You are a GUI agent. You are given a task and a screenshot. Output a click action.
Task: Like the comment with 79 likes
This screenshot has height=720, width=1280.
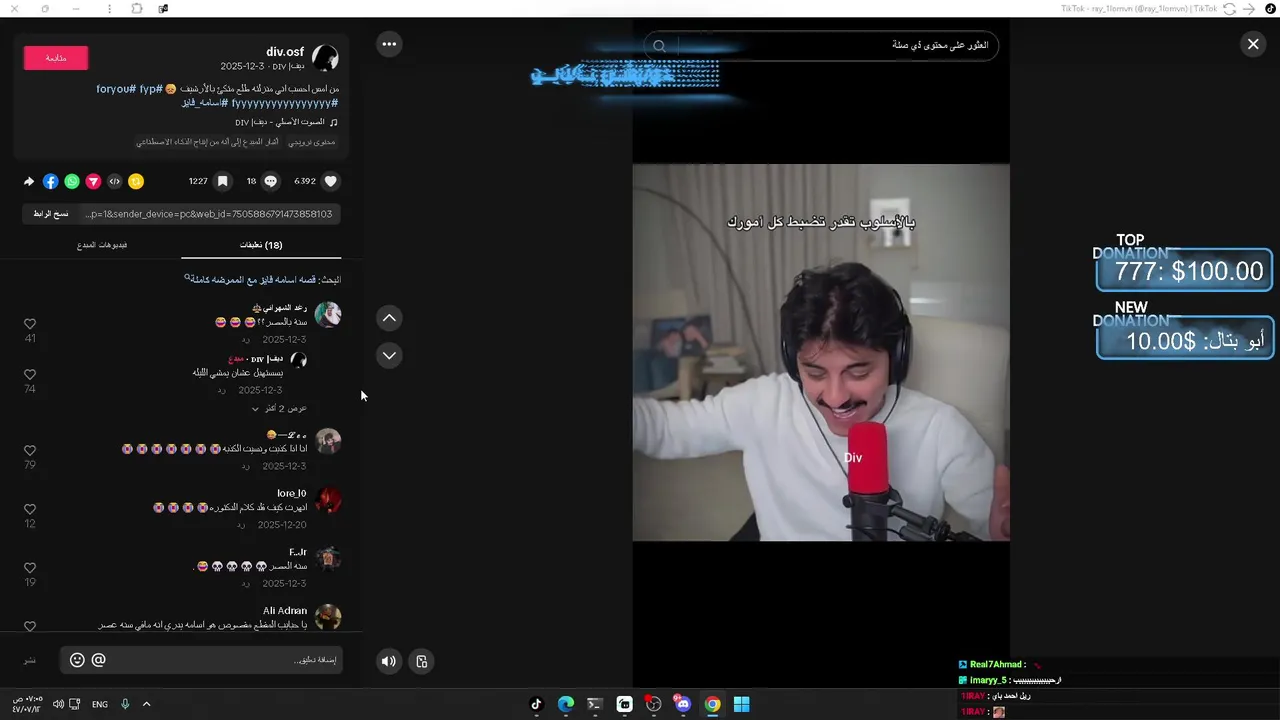pos(30,450)
